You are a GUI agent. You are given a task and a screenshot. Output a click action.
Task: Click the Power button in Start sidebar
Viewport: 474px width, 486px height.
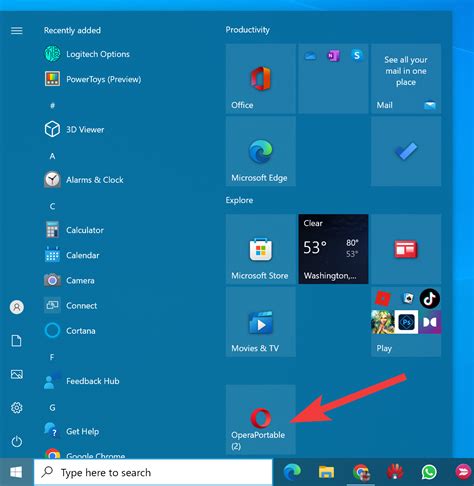point(17,441)
